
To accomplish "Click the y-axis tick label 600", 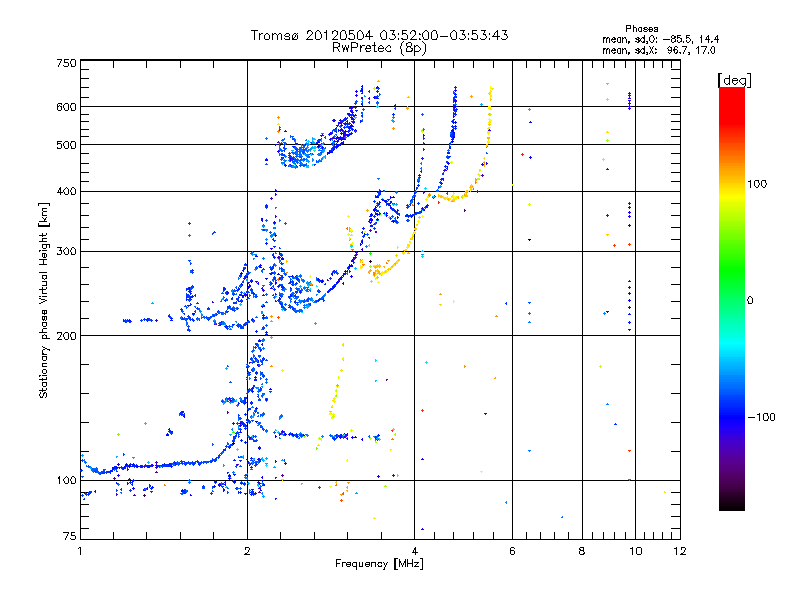I will [x=67, y=107].
